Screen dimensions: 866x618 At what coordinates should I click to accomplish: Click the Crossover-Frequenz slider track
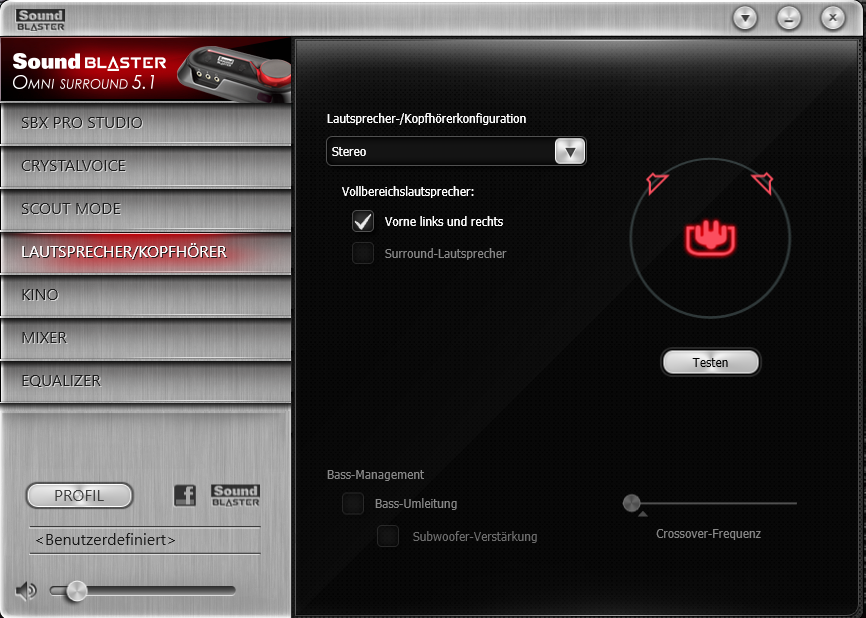[710, 503]
